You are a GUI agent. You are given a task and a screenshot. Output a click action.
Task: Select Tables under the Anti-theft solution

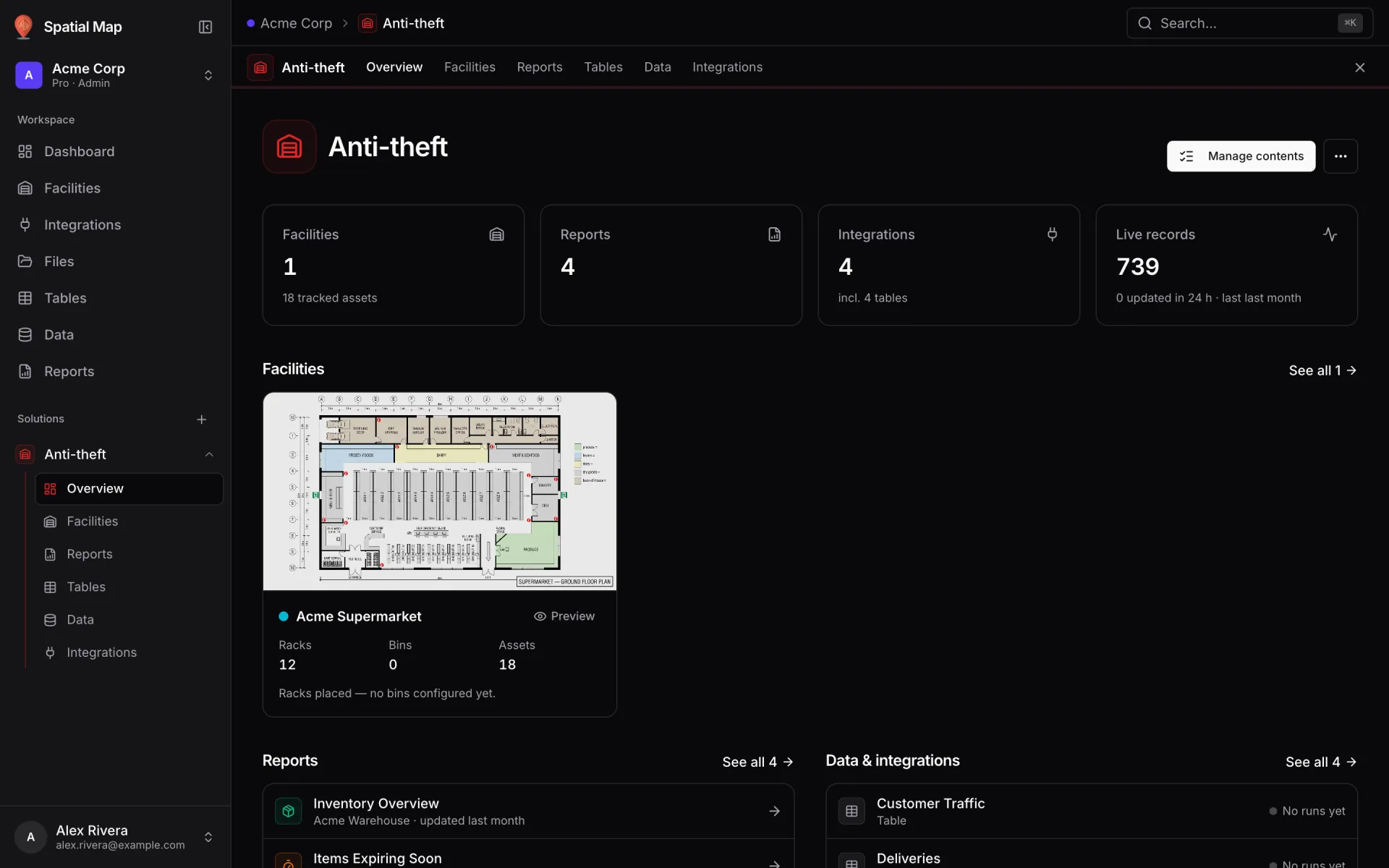129,587
